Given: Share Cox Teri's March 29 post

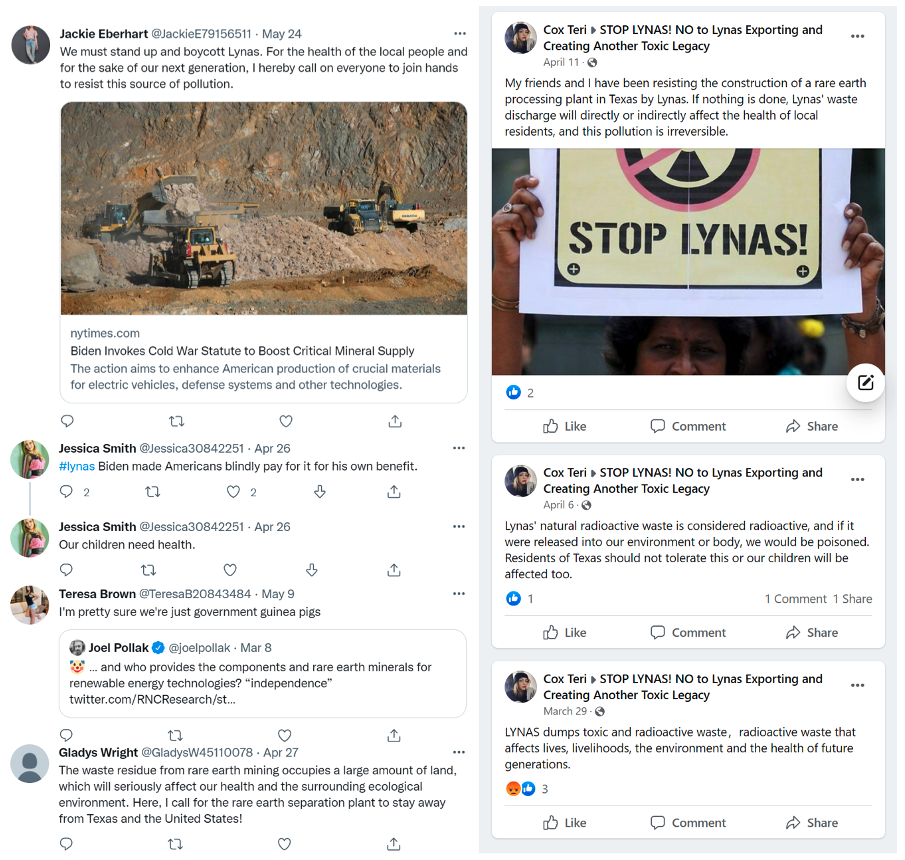Looking at the screenshot, I should click(x=812, y=823).
